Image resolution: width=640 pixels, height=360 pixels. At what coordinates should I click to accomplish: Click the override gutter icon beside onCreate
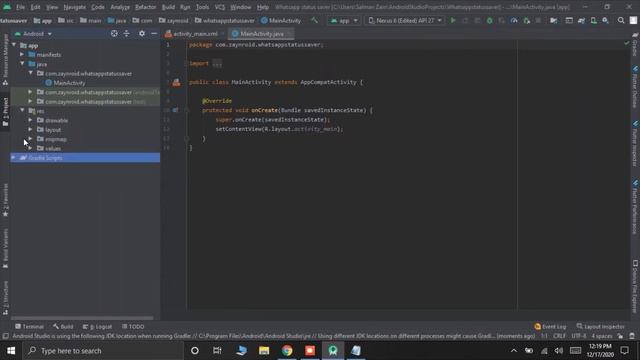tap(175, 110)
